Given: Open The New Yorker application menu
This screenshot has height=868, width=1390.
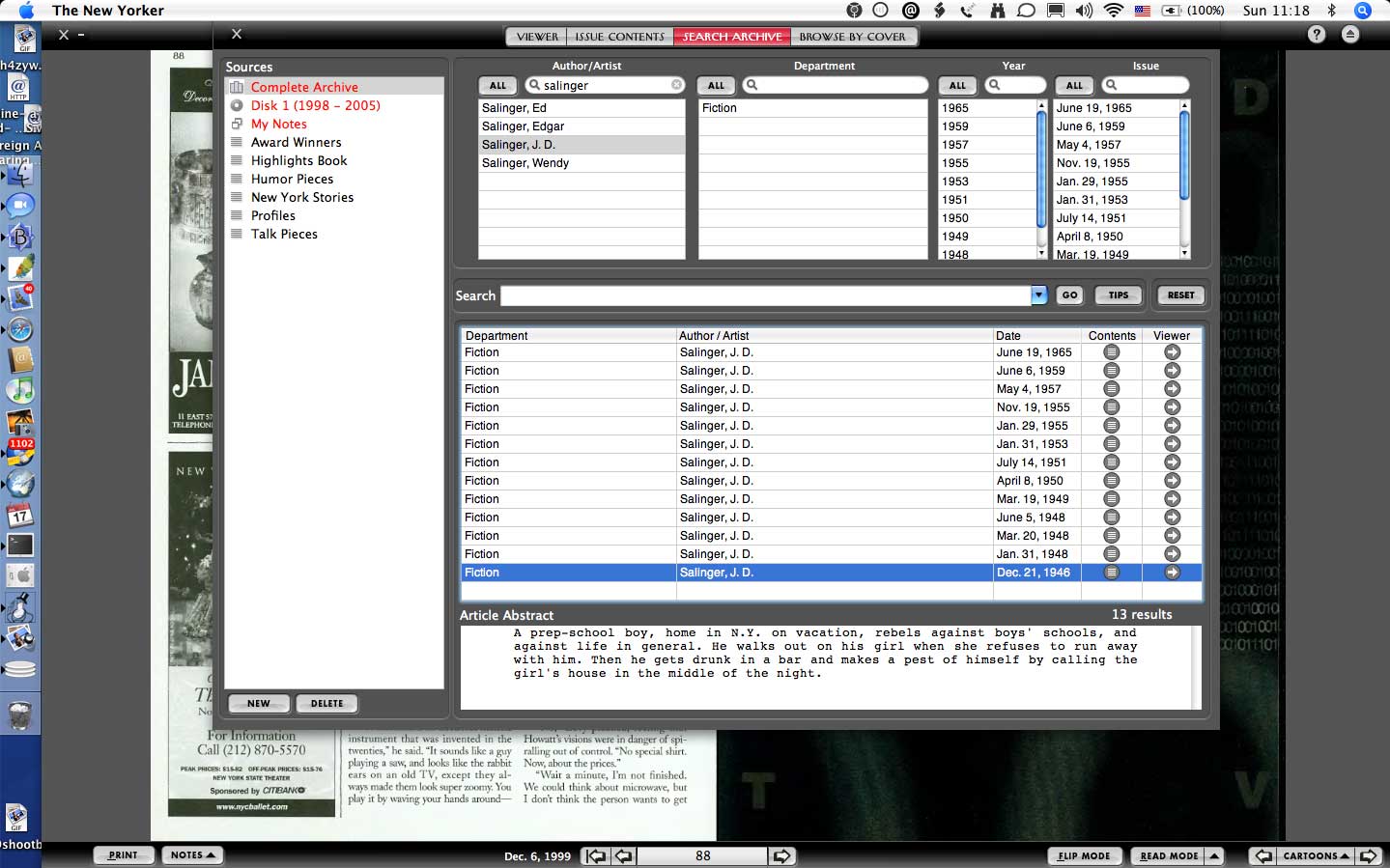Looking at the screenshot, I should (108, 11).
